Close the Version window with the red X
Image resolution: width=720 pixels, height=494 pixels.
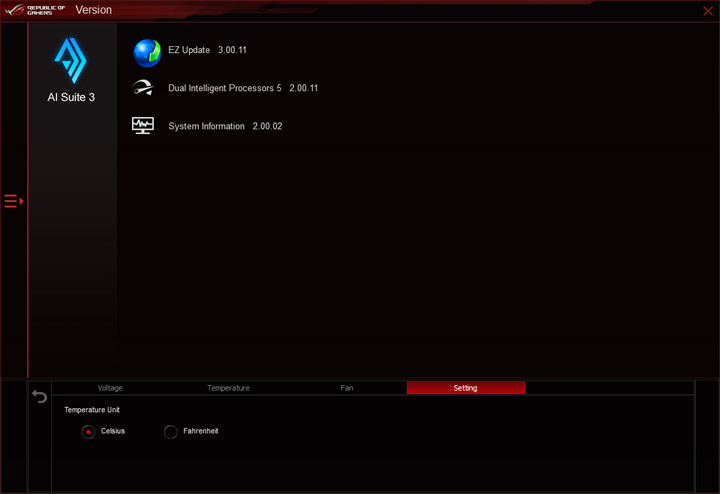click(x=708, y=11)
